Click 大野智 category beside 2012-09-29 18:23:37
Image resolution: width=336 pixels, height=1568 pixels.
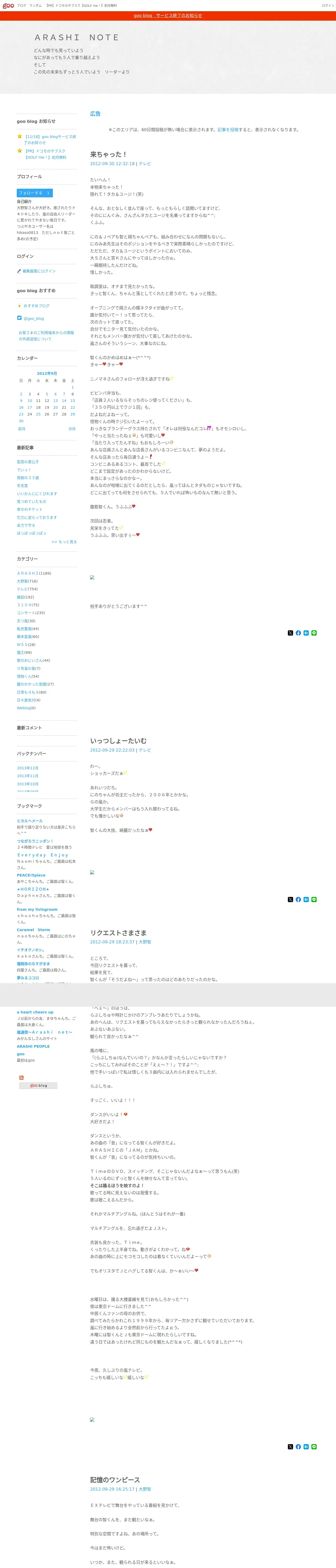144,942
